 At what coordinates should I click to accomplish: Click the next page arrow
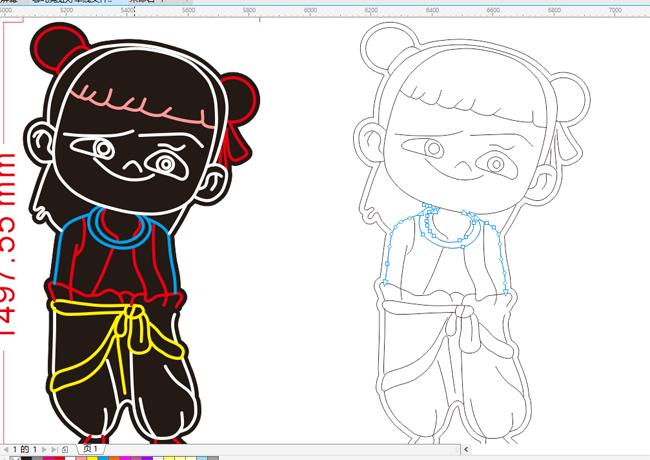(44, 450)
